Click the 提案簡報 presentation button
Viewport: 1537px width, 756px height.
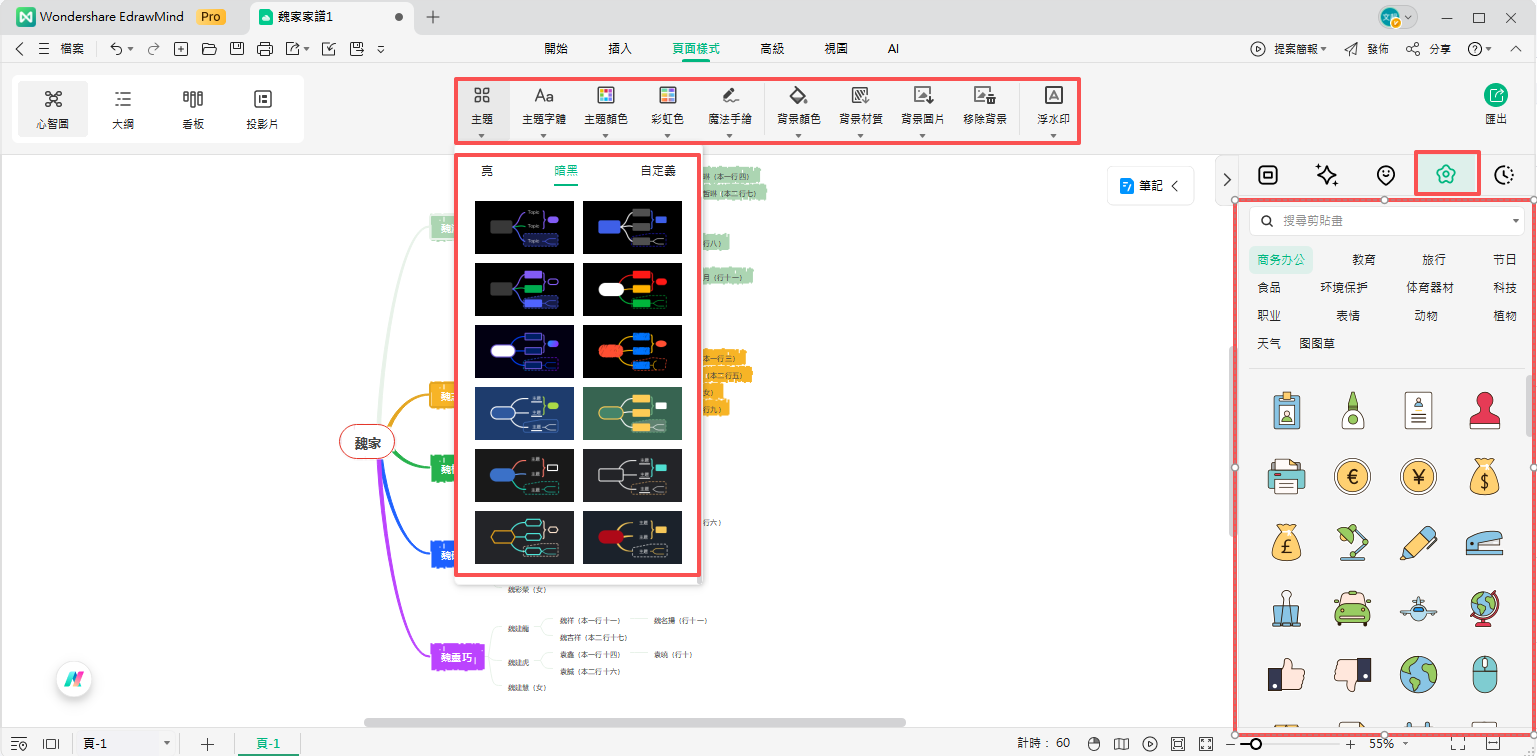pos(1290,47)
